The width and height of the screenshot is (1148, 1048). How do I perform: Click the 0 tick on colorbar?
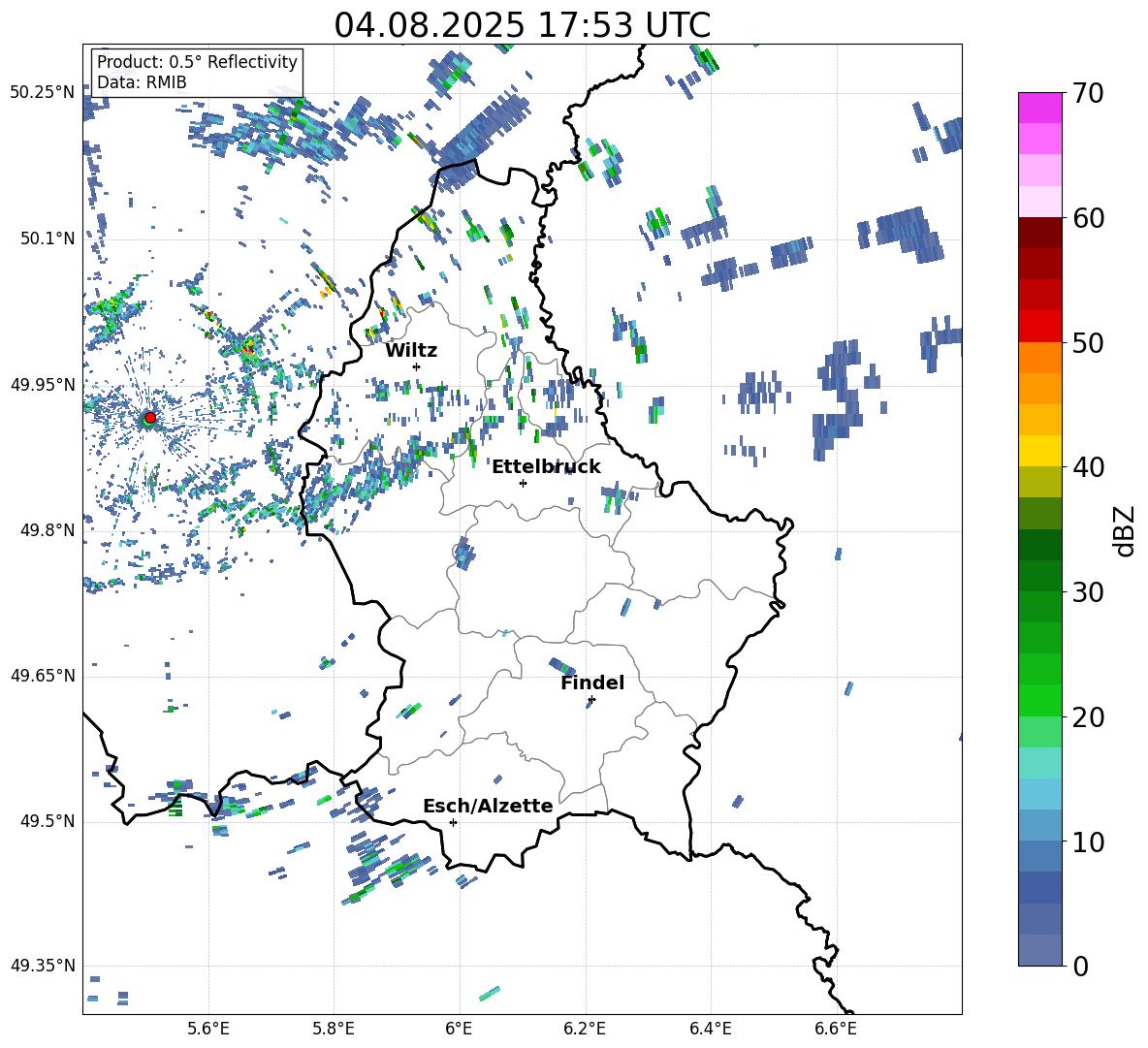point(1081,966)
